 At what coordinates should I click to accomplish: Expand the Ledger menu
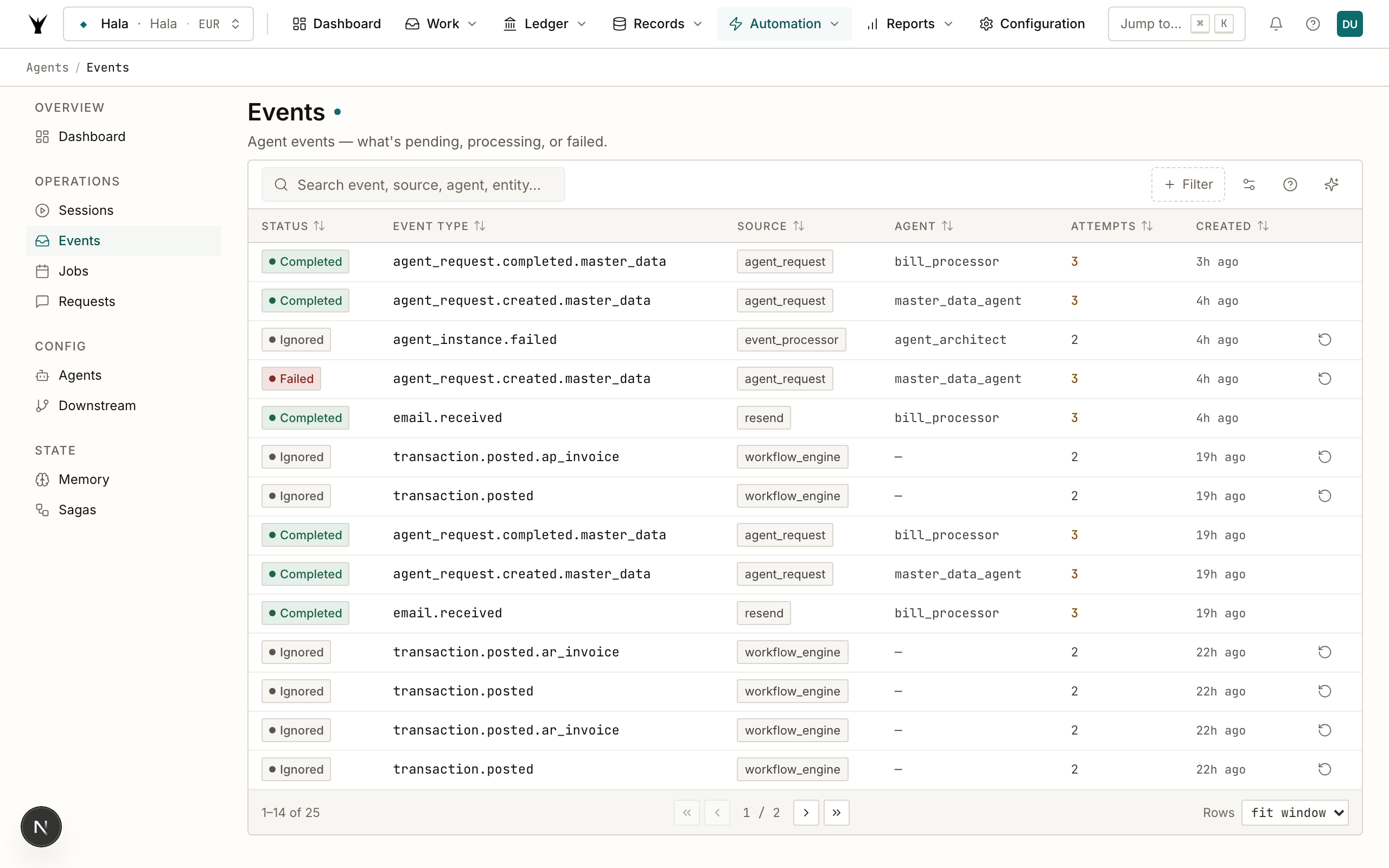click(x=545, y=24)
